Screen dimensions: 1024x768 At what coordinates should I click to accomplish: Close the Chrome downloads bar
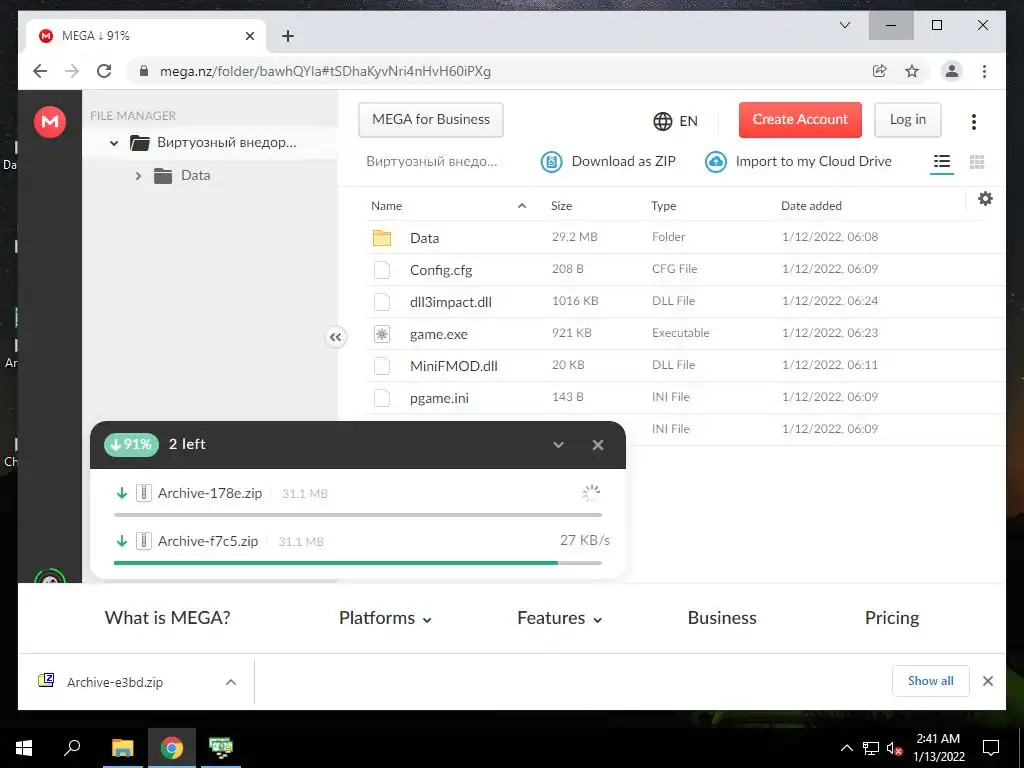(x=987, y=681)
